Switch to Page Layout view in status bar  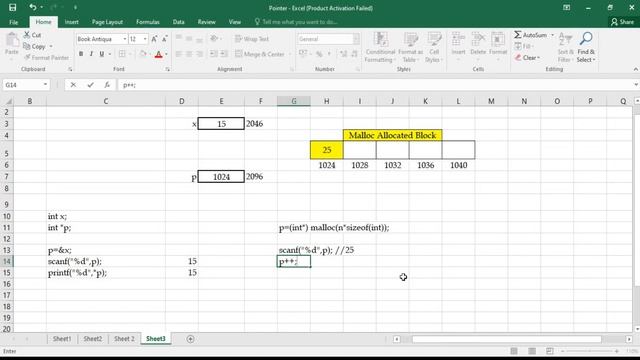coord(532,351)
